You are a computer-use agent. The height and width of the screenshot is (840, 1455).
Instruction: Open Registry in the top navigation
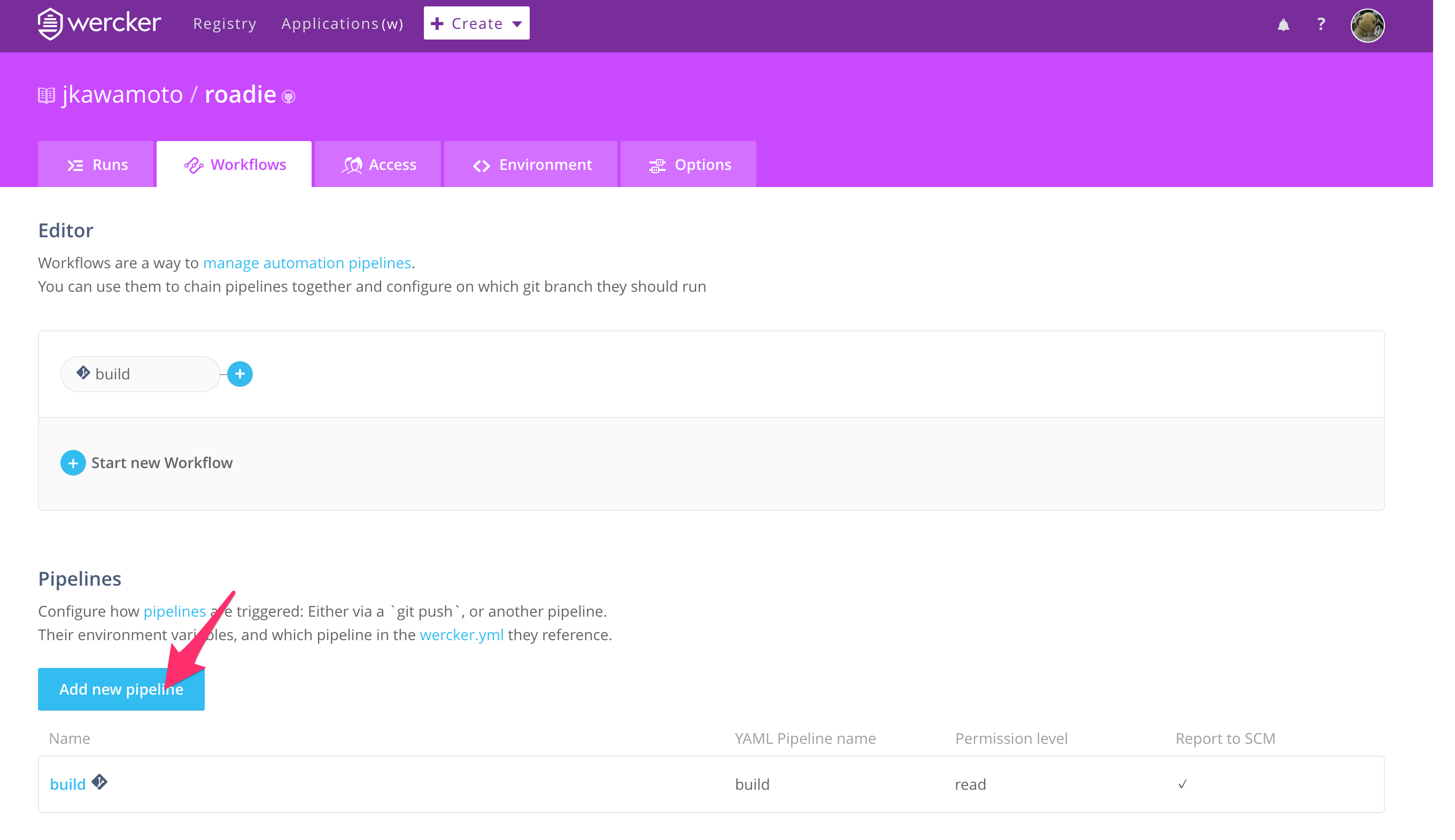(x=225, y=24)
